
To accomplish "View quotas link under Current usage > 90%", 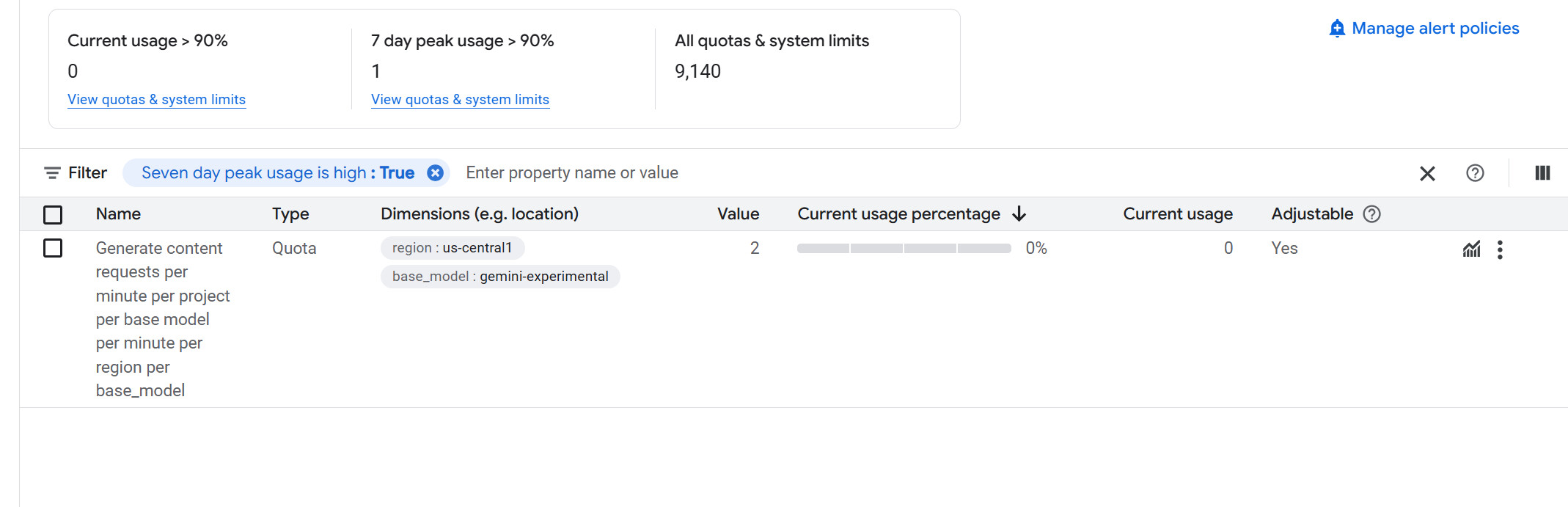I will tap(156, 100).
